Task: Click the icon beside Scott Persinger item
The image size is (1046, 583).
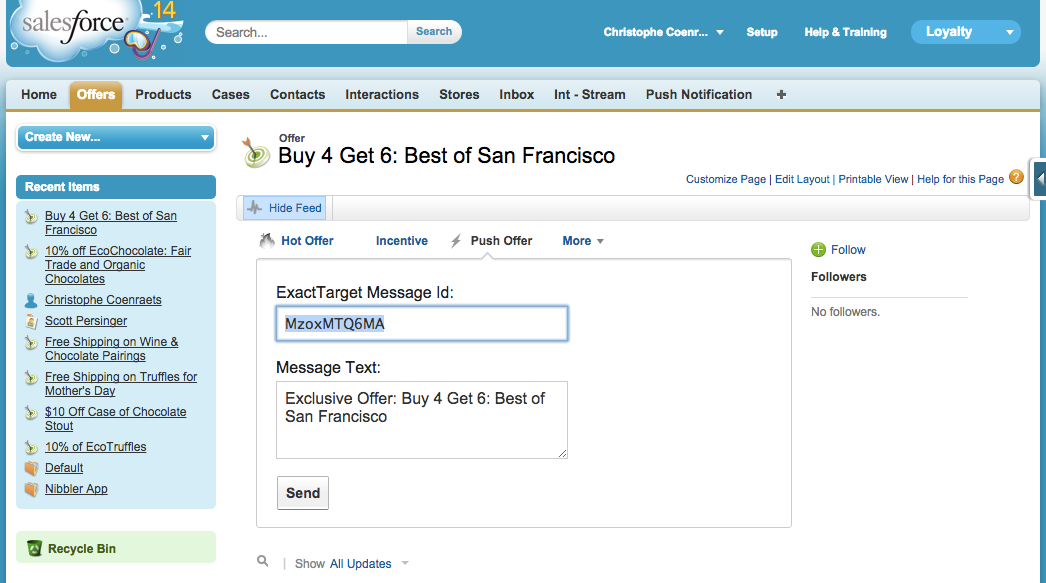Action: click(x=31, y=321)
